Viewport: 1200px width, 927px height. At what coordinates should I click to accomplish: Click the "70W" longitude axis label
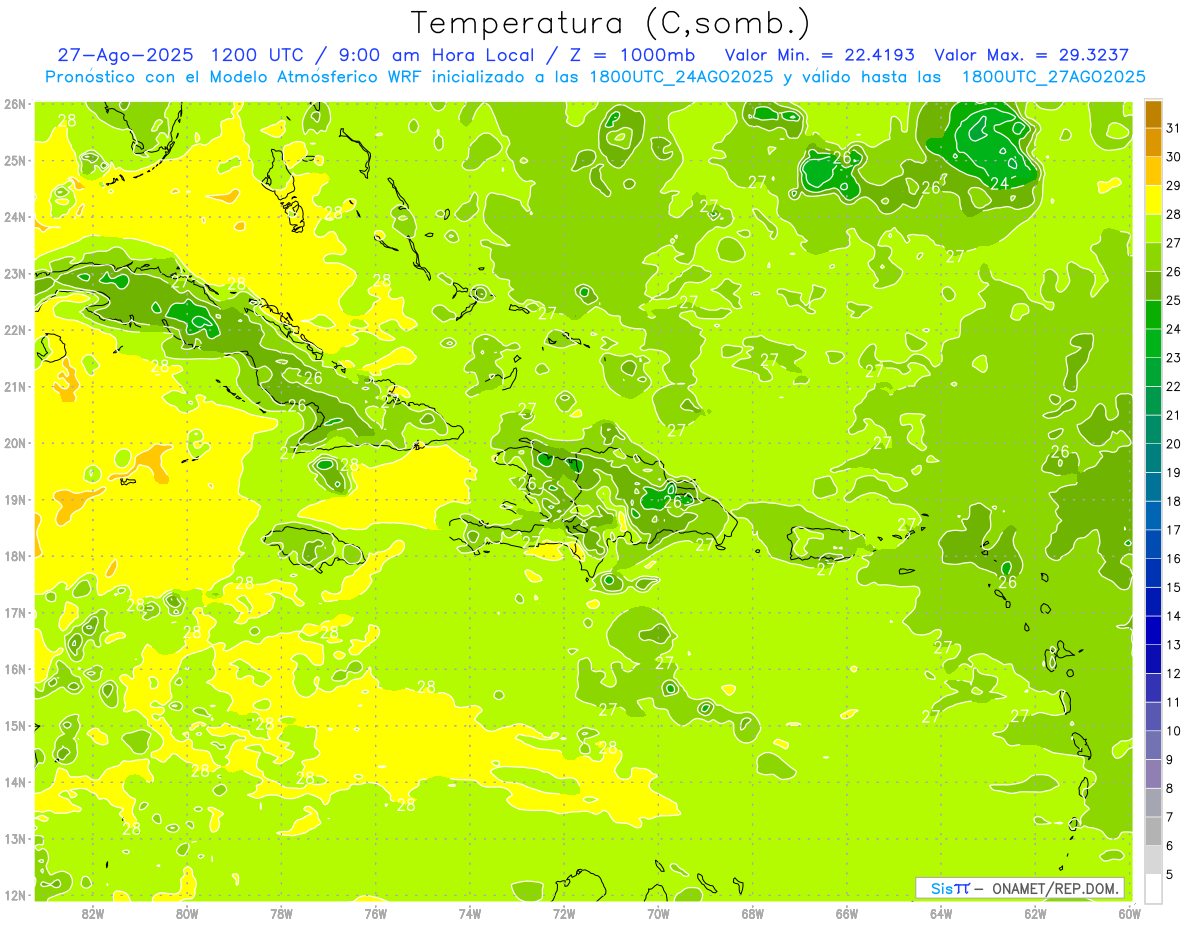click(x=658, y=913)
